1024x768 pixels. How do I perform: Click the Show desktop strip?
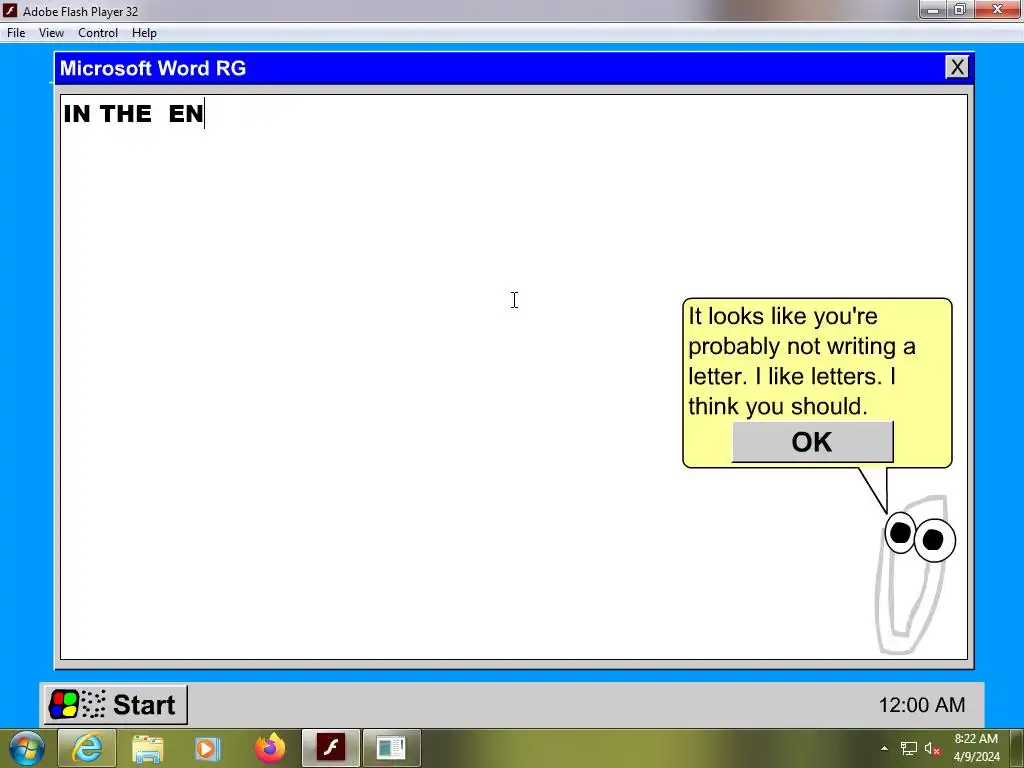pos(1017,748)
